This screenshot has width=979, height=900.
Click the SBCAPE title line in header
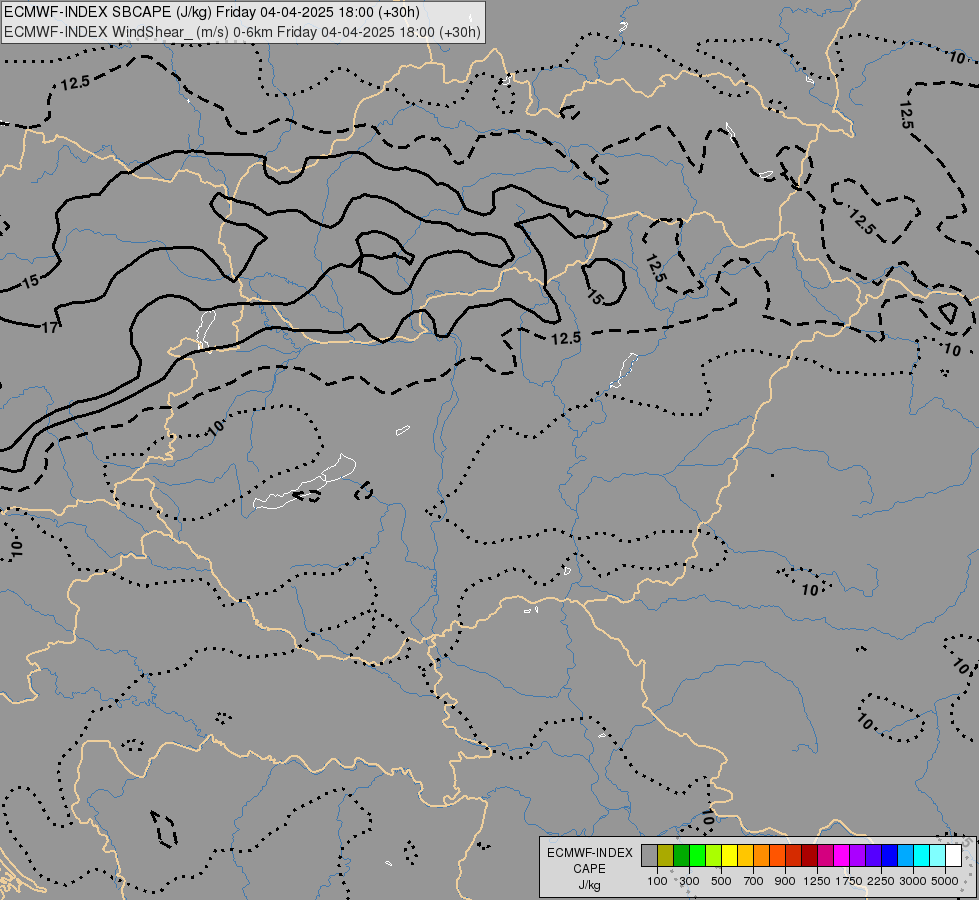pos(212,12)
